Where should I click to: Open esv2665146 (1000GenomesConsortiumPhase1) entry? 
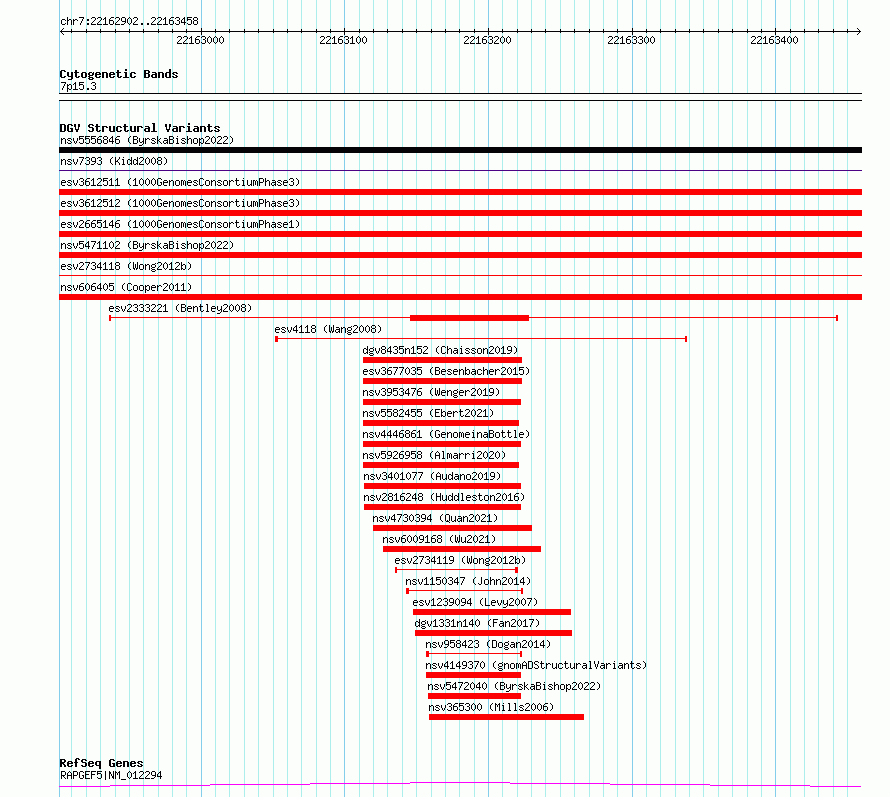(180, 224)
